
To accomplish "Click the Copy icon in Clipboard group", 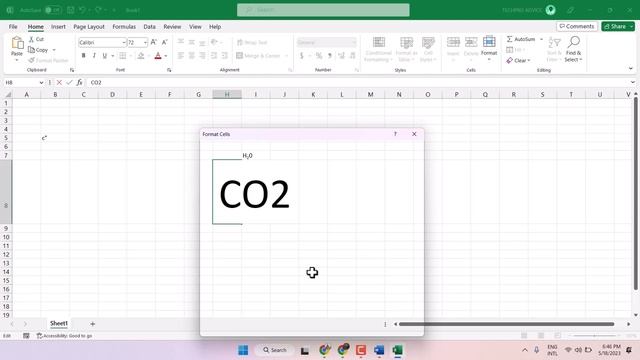I will point(31,50).
